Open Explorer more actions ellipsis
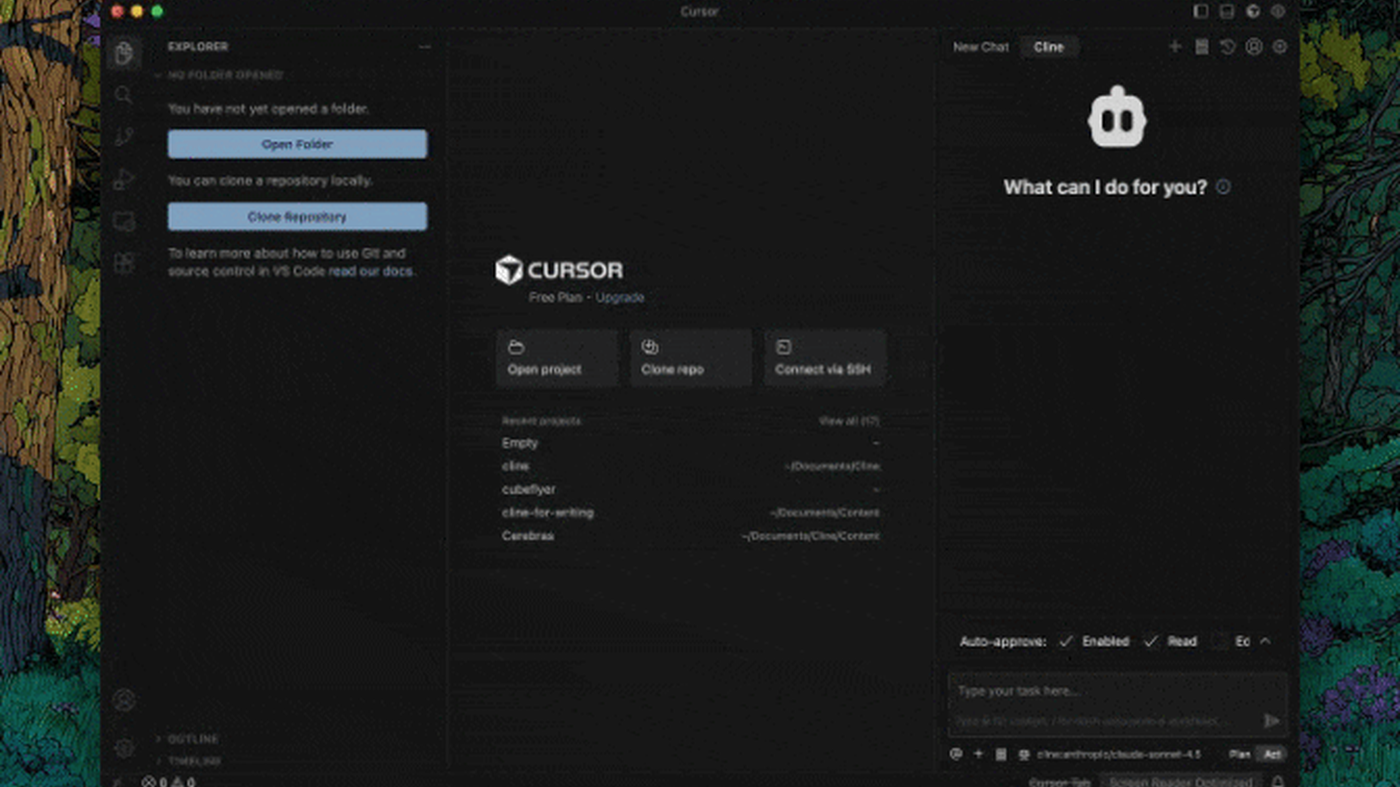Screen dimensions: 1400x787 pyautogui.click(x=425, y=47)
